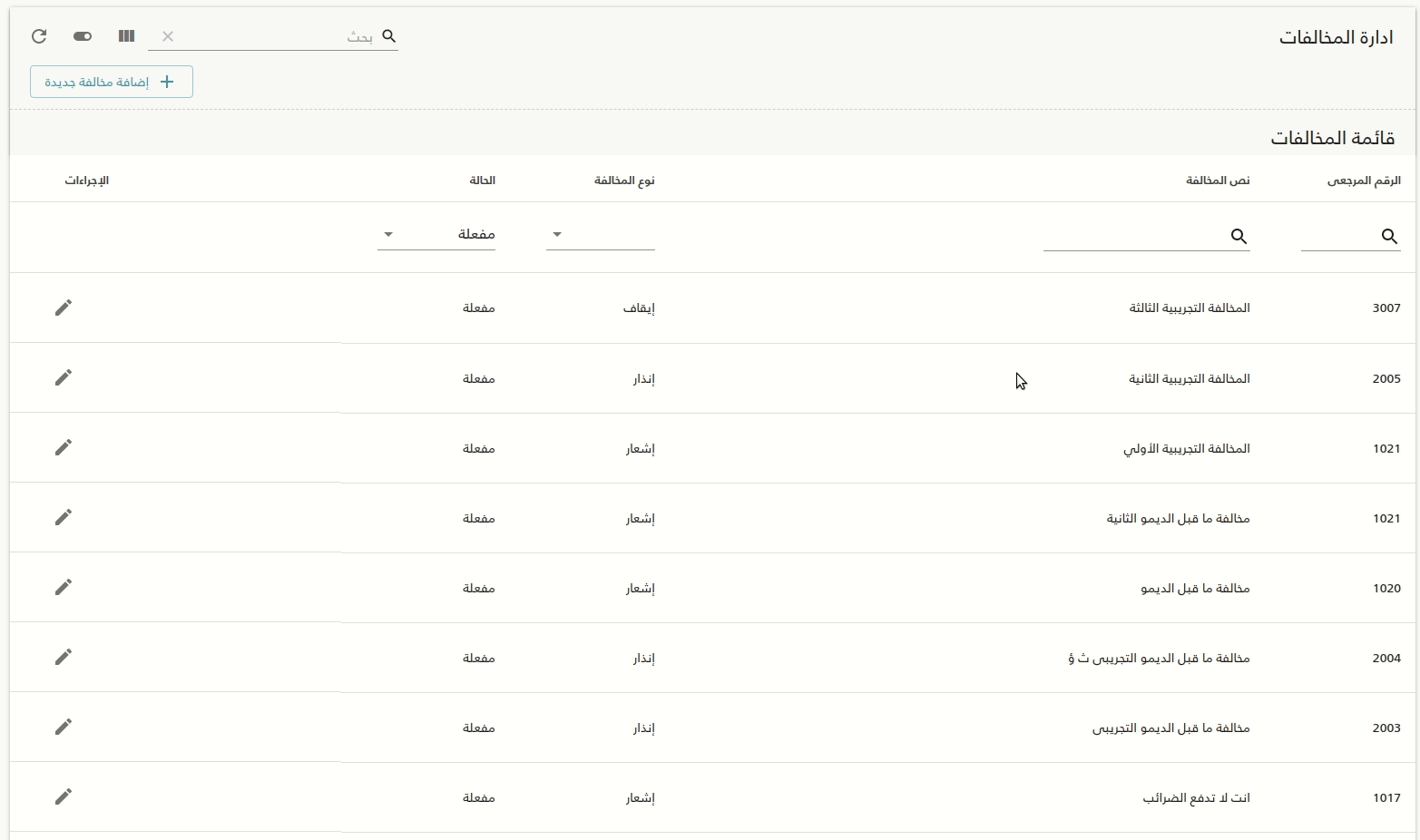Clear the search box using the X icon

[168, 36]
